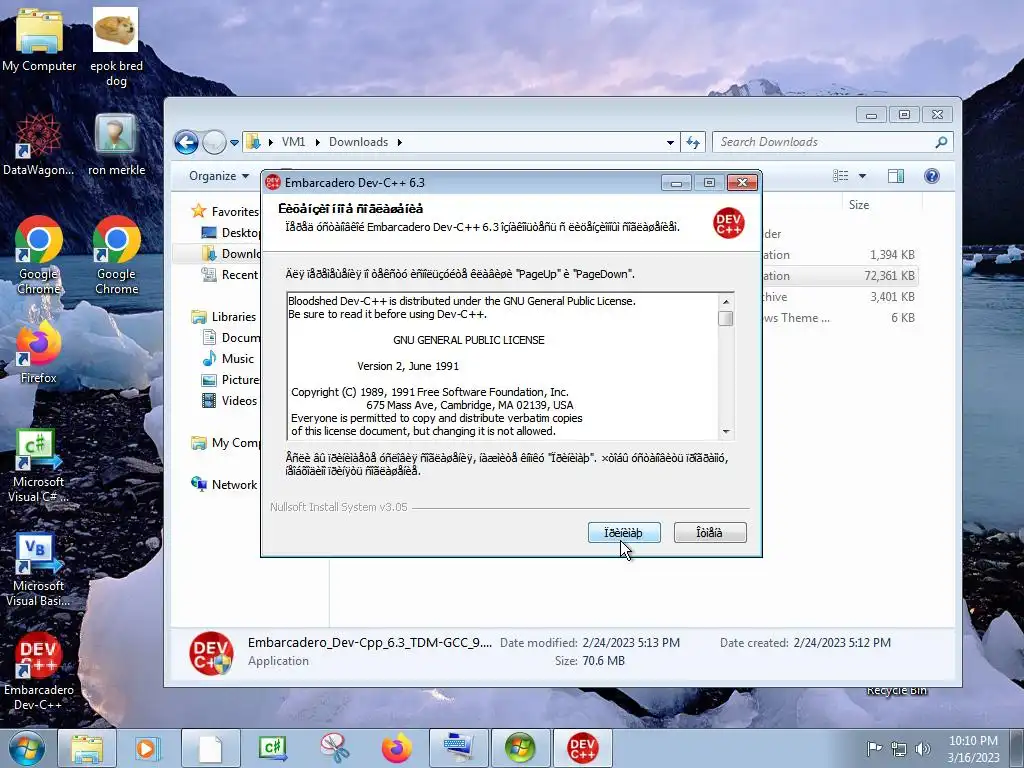Image resolution: width=1024 pixels, height=768 pixels.
Task: Toggle the Explorer preview pane
Action: 896,176
